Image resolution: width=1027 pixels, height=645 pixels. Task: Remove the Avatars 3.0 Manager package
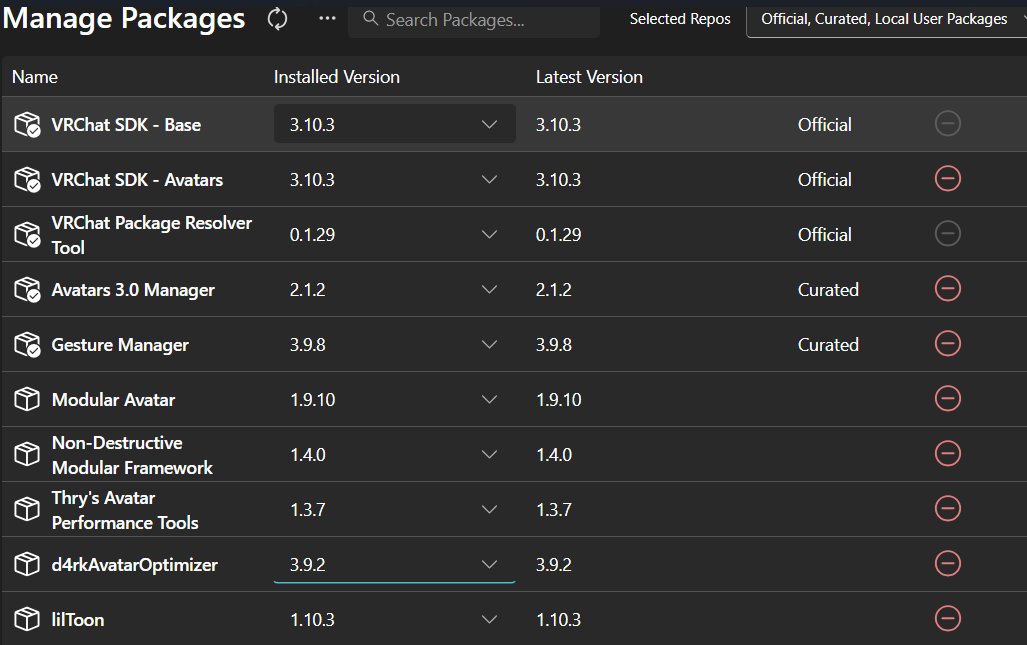point(947,288)
